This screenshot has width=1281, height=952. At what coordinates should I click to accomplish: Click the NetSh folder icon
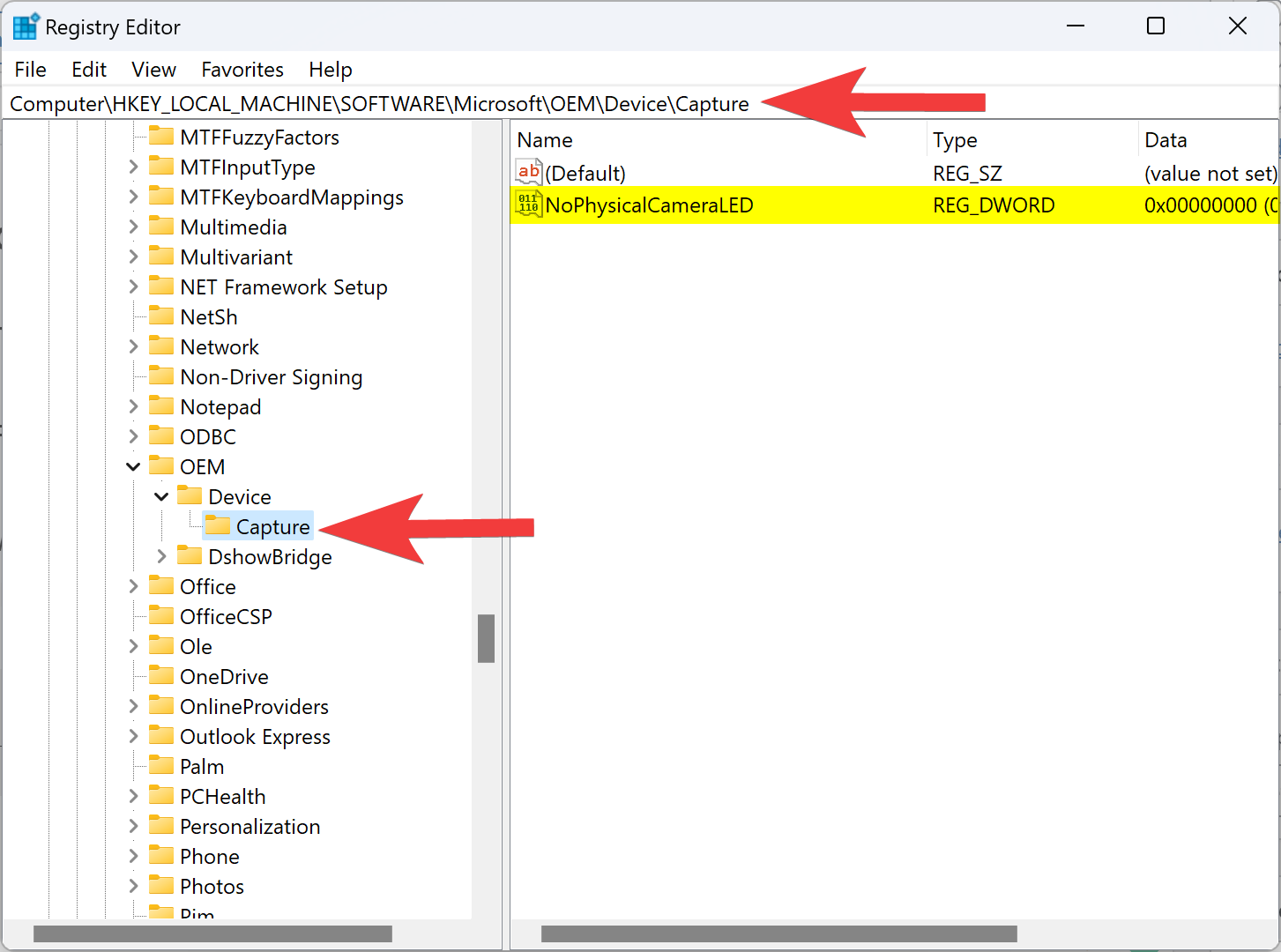point(161,316)
